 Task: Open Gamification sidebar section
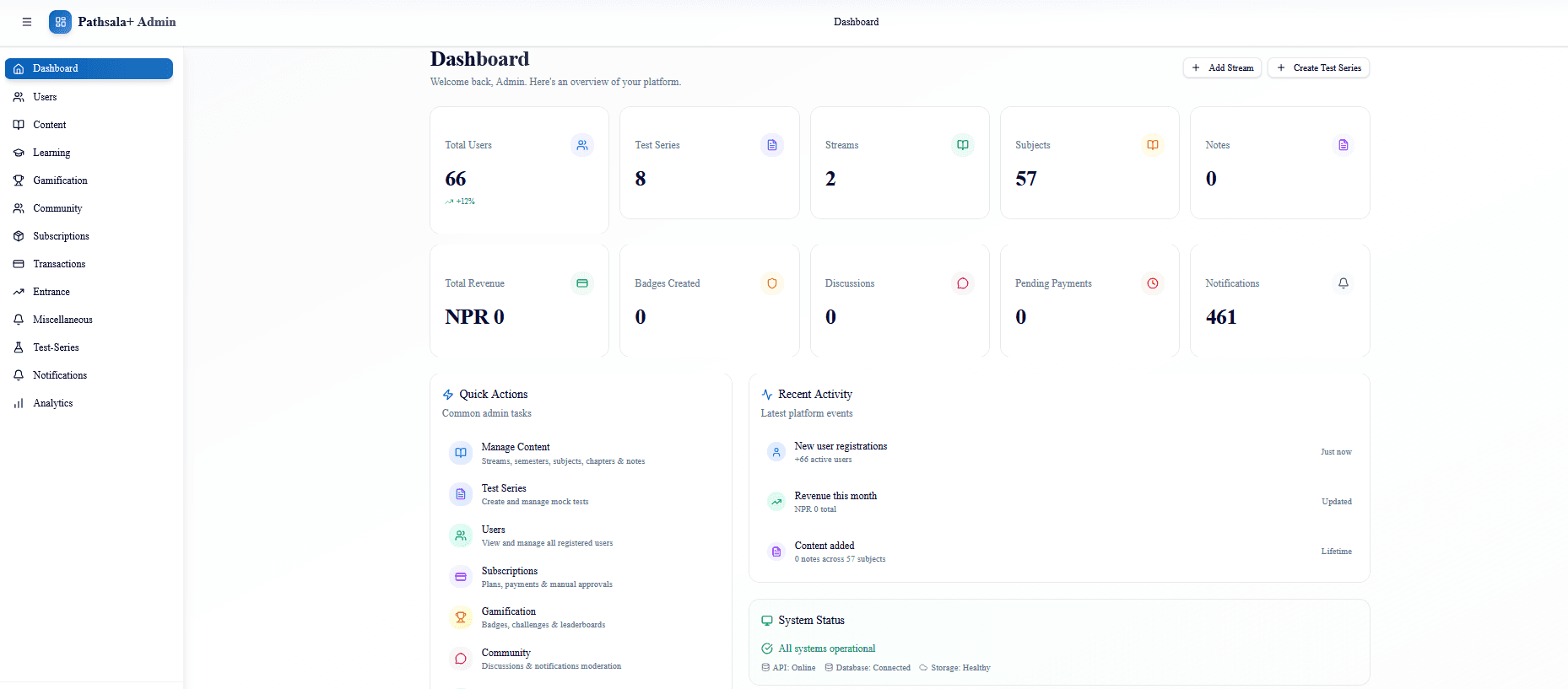(x=89, y=180)
